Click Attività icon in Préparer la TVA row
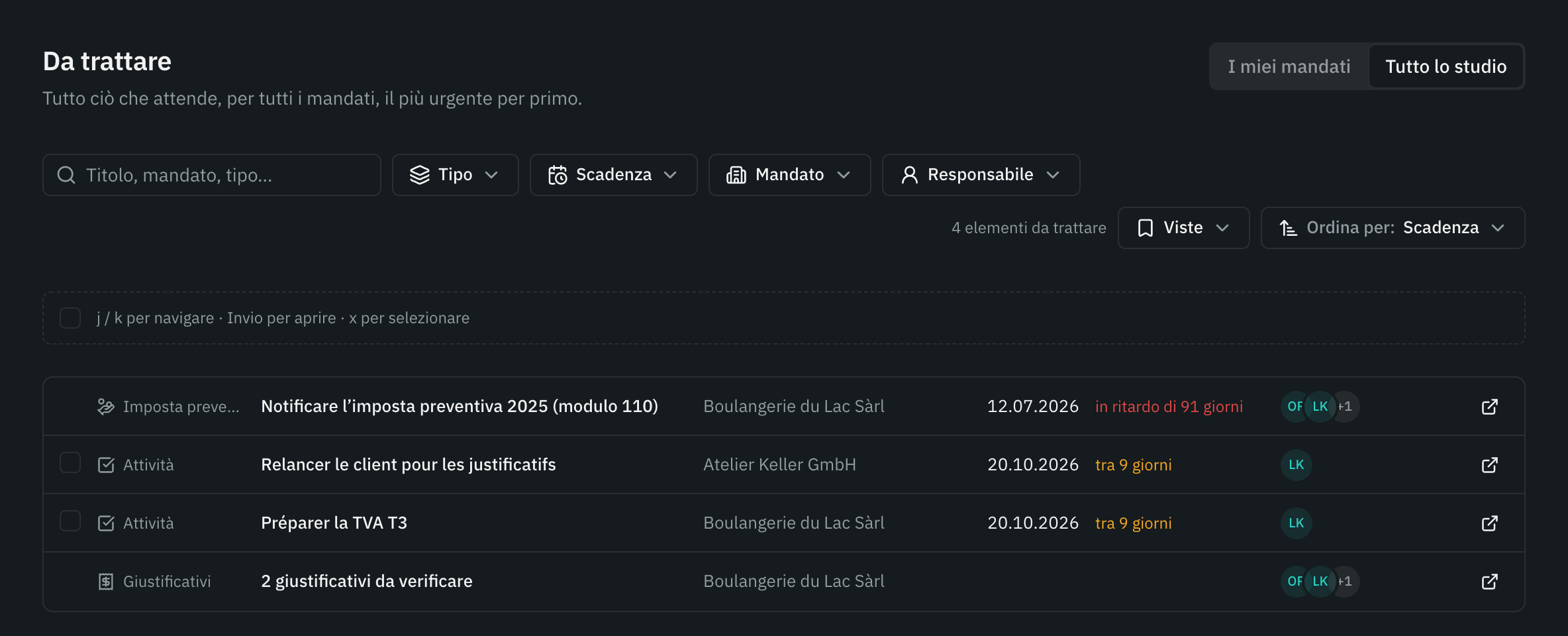The image size is (1568, 636). [106, 523]
